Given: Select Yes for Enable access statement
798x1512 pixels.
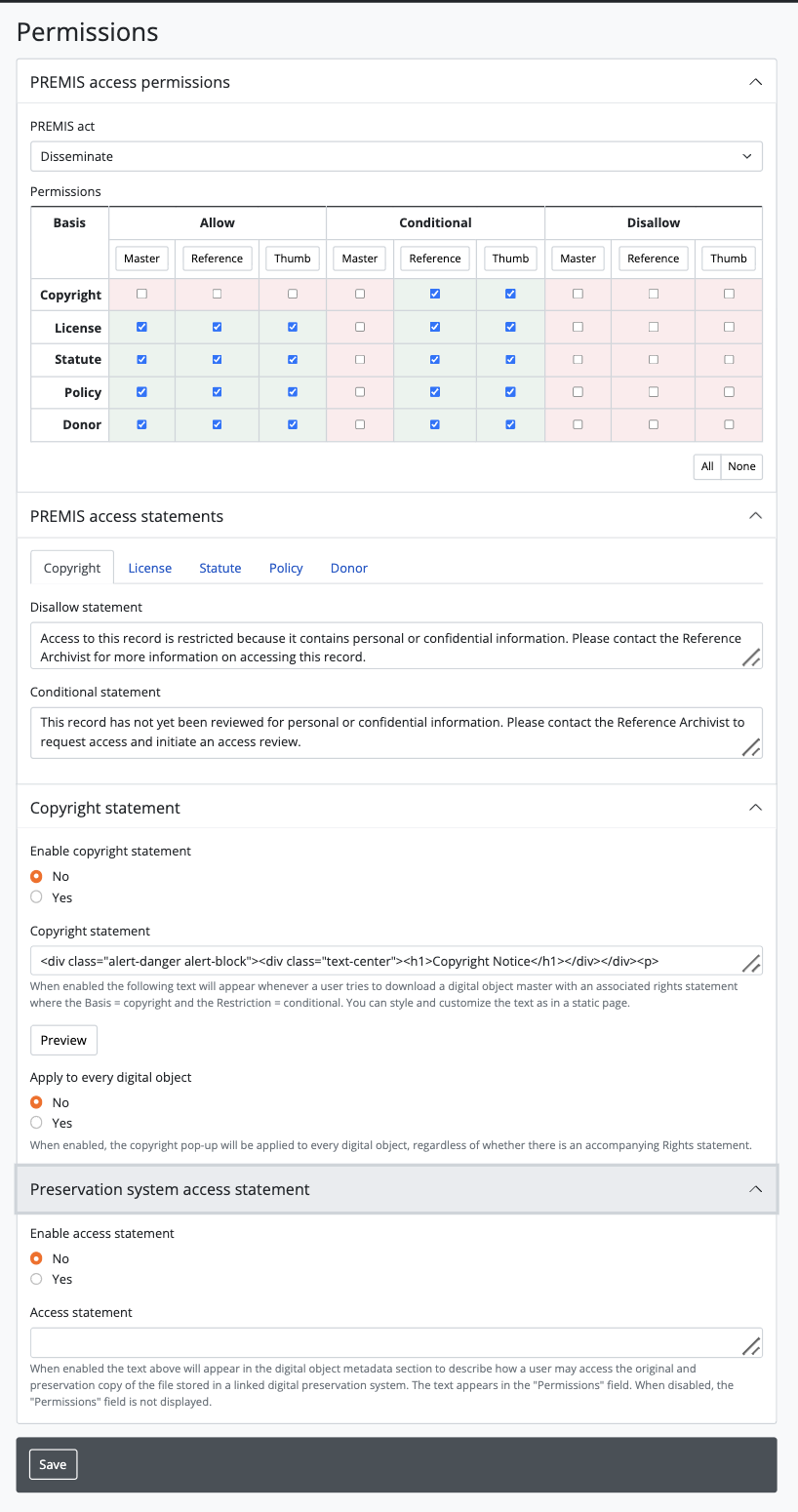Looking at the screenshot, I should pyautogui.click(x=37, y=1279).
